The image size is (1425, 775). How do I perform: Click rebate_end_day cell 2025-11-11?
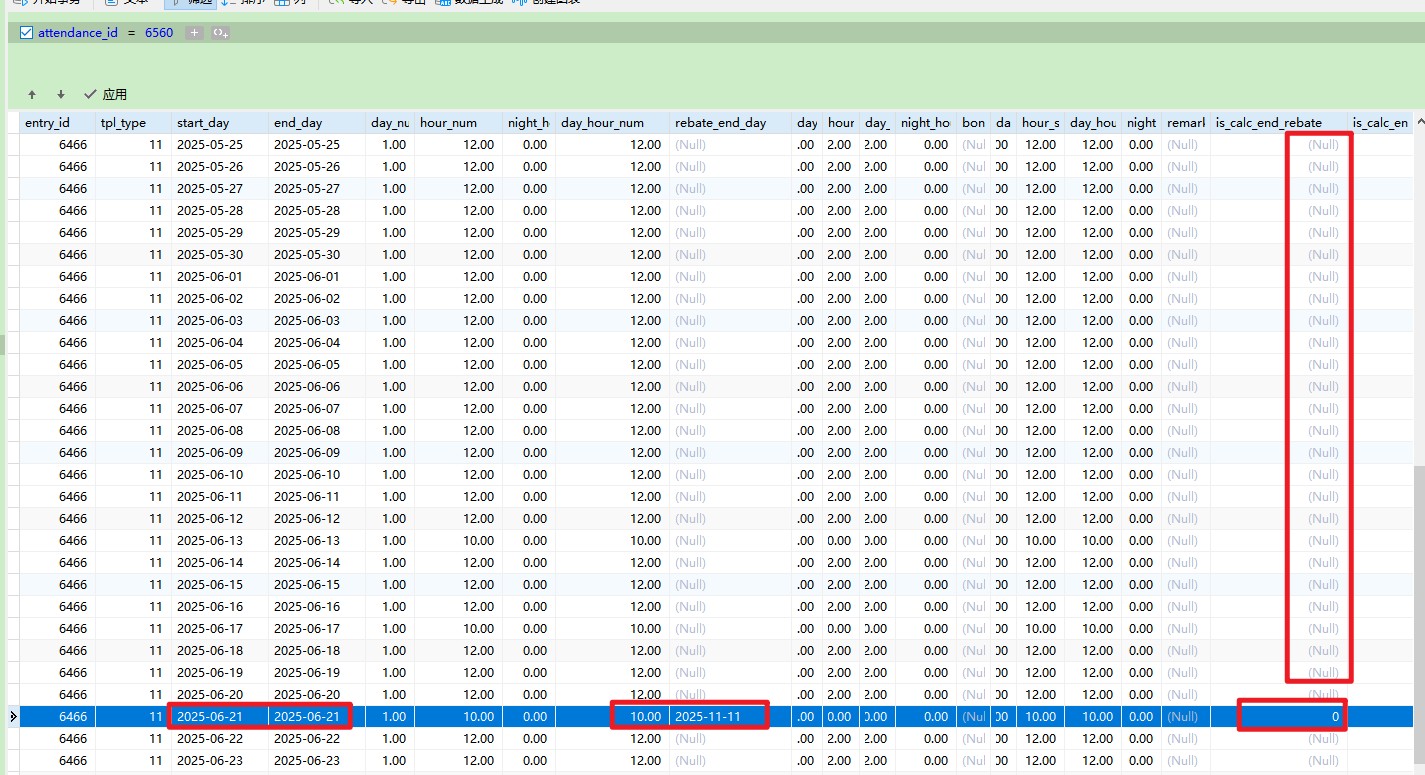(x=731, y=716)
